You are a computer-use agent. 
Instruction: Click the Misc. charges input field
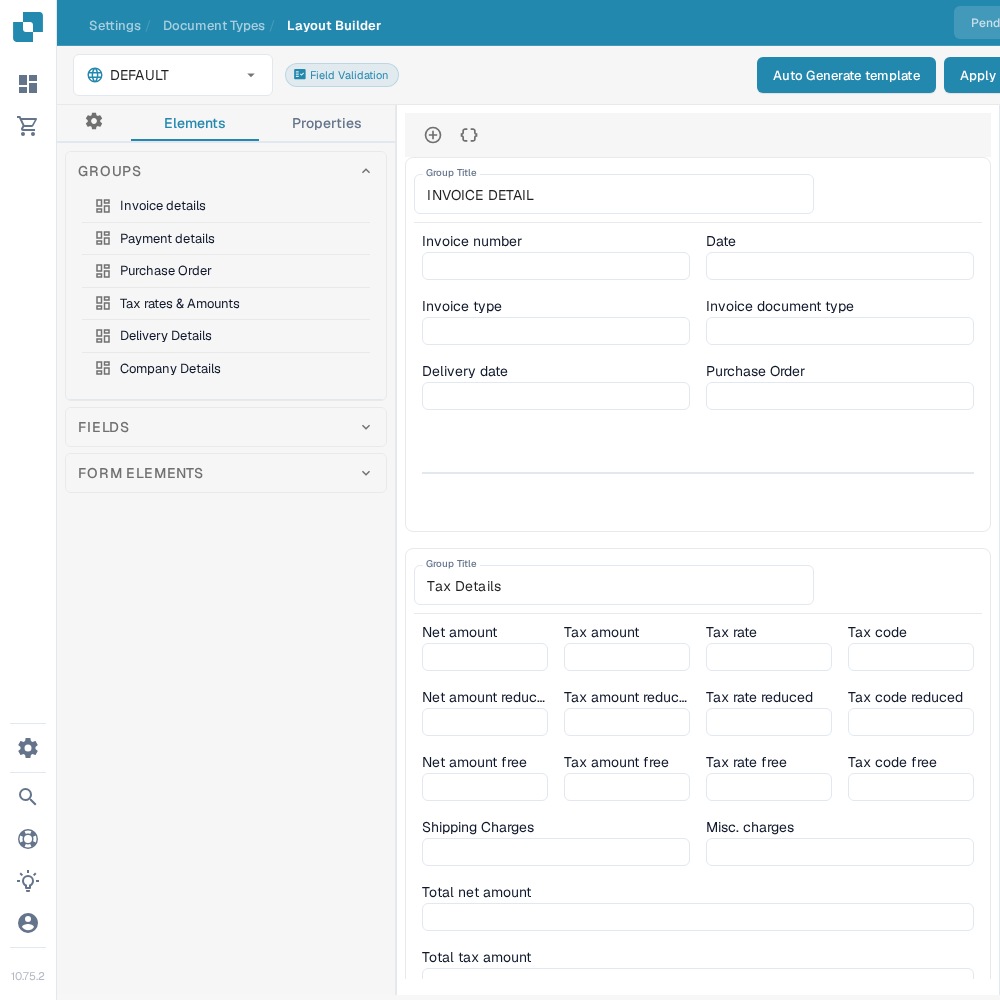pos(839,852)
